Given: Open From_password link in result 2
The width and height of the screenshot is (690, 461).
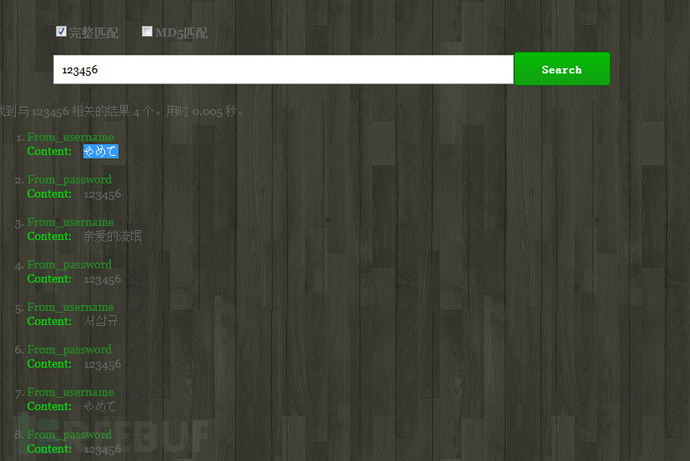Looking at the screenshot, I should pyautogui.click(x=70, y=179).
